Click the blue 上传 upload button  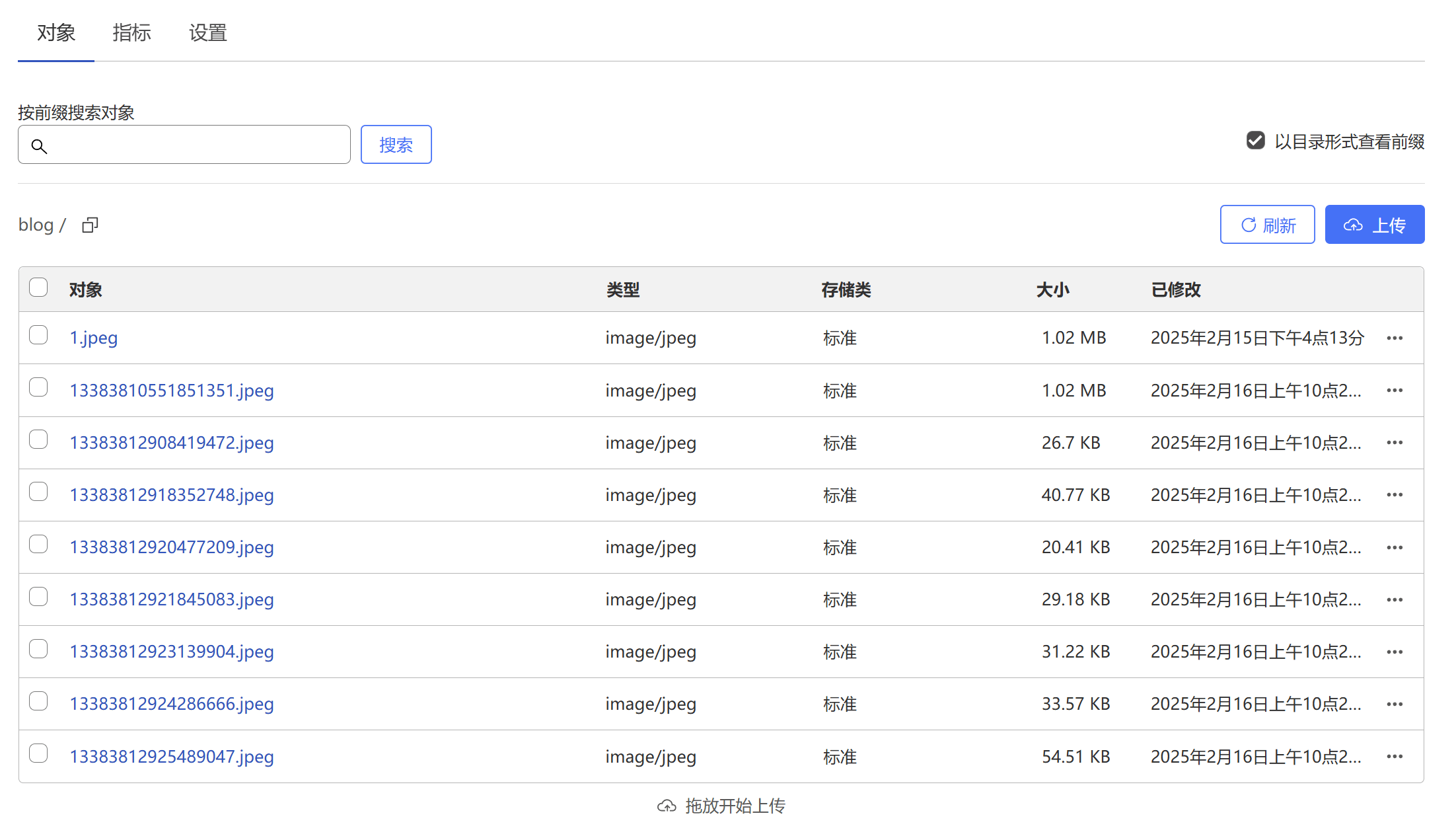pos(1374,225)
